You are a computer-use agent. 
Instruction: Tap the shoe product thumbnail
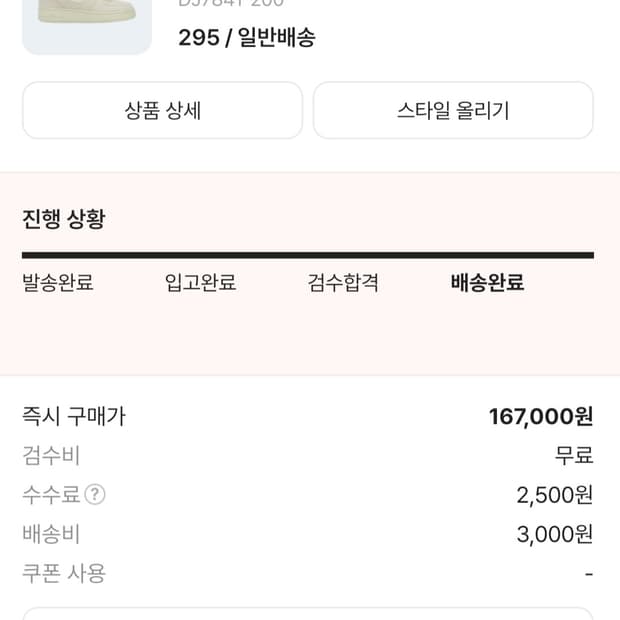pyautogui.click(x=86, y=24)
